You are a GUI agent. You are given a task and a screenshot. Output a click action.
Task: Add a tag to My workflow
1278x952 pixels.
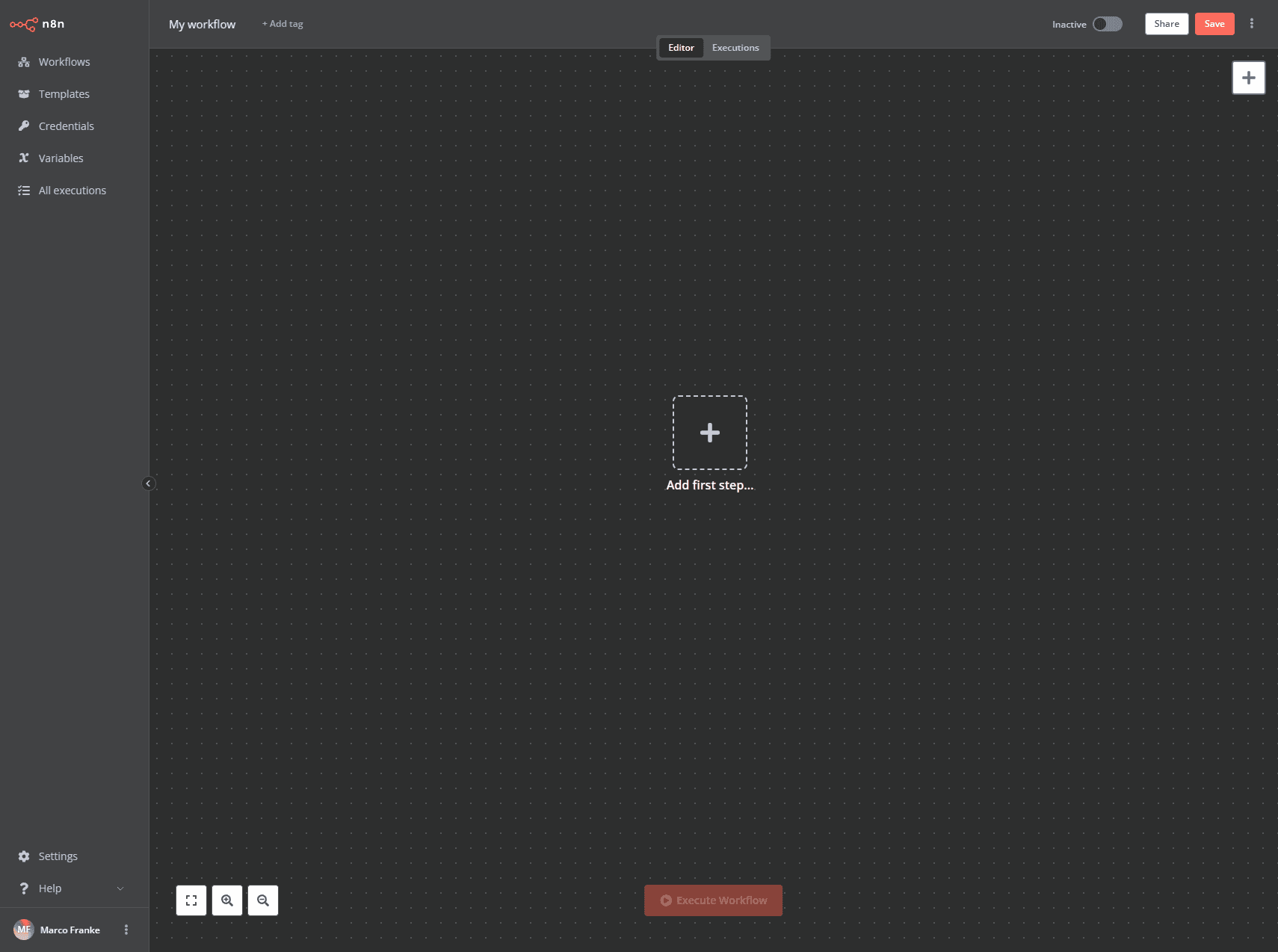282,23
